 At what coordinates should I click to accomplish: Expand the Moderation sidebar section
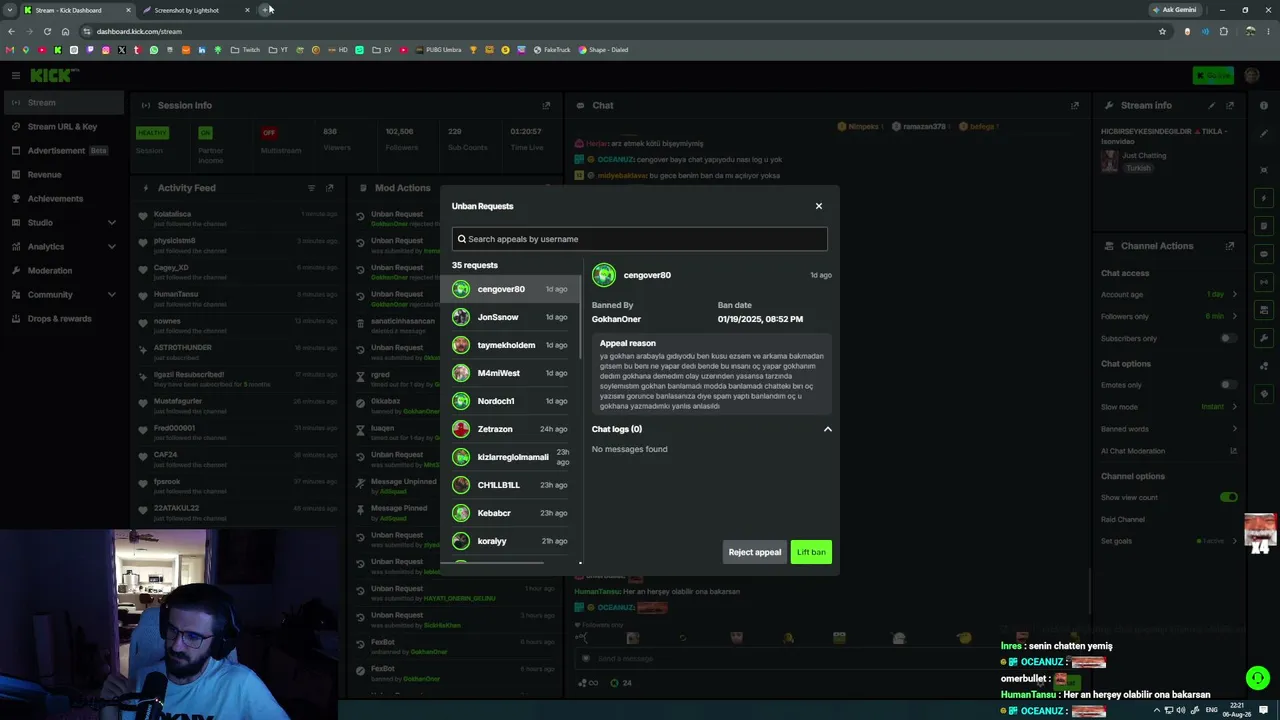pyautogui.click(x=64, y=270)
